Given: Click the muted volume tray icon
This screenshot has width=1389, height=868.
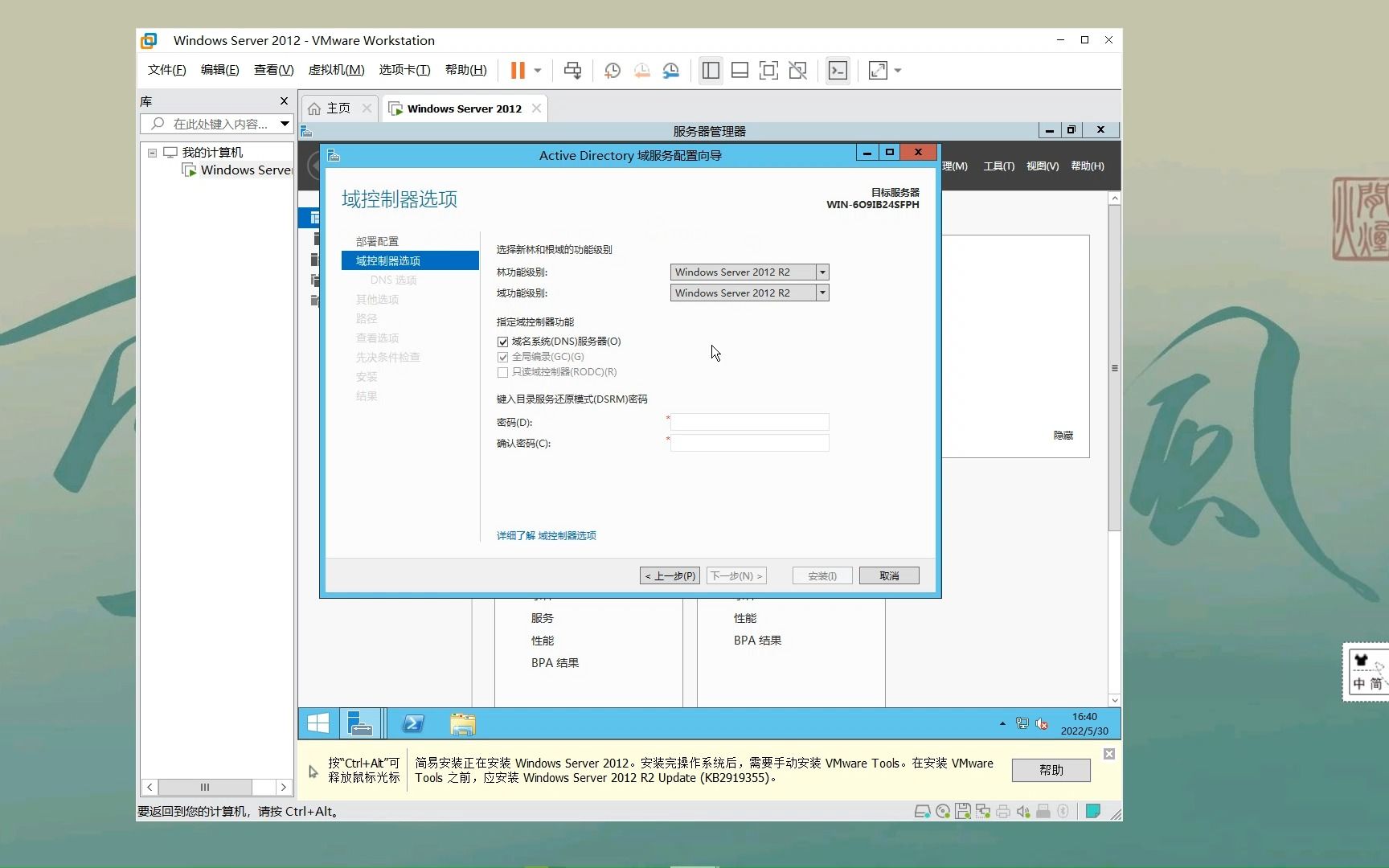Looking at the screenshot, I should click(x=1042, y=723).
